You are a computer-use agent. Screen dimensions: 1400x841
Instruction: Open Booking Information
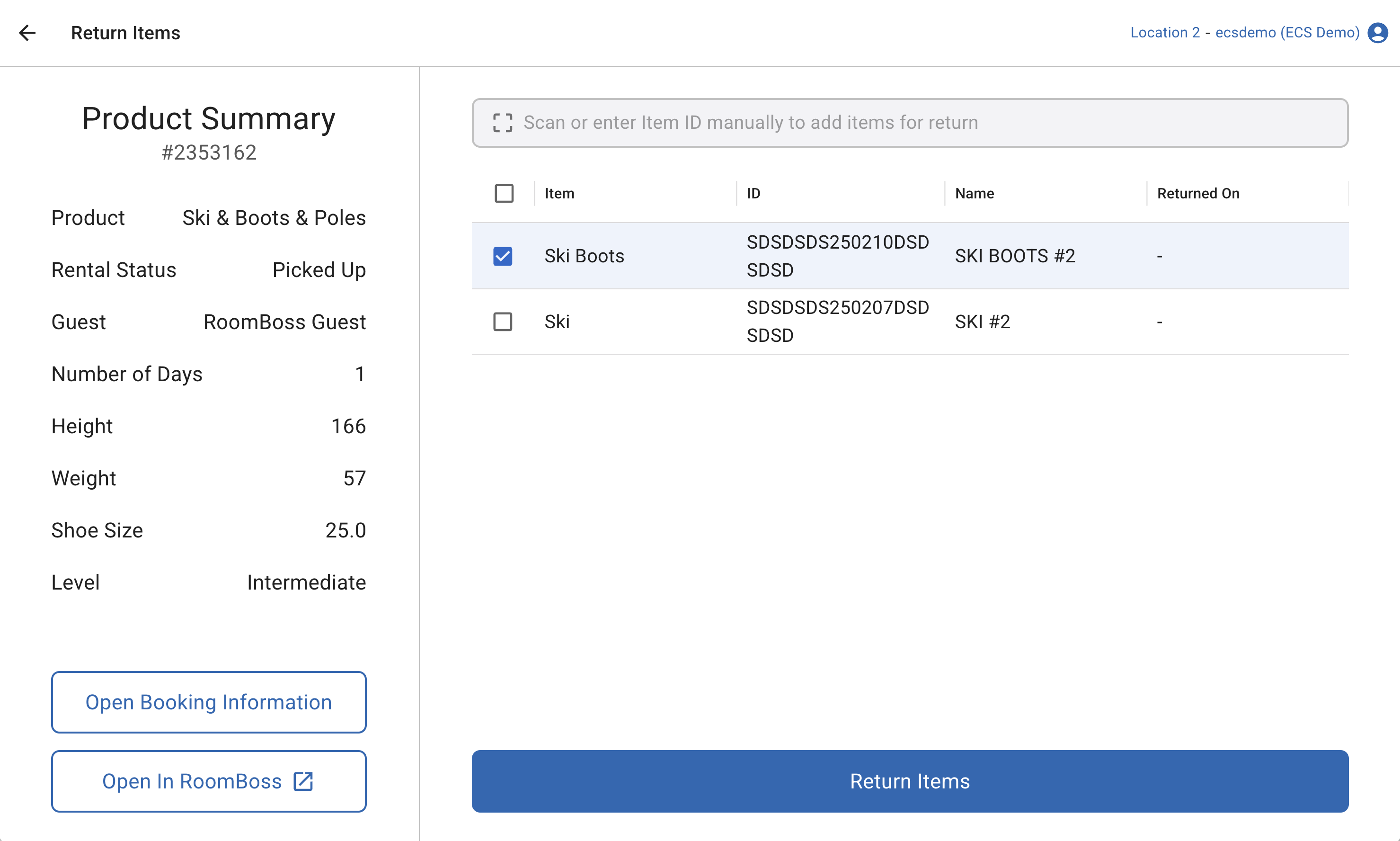(x=208, y=702)
